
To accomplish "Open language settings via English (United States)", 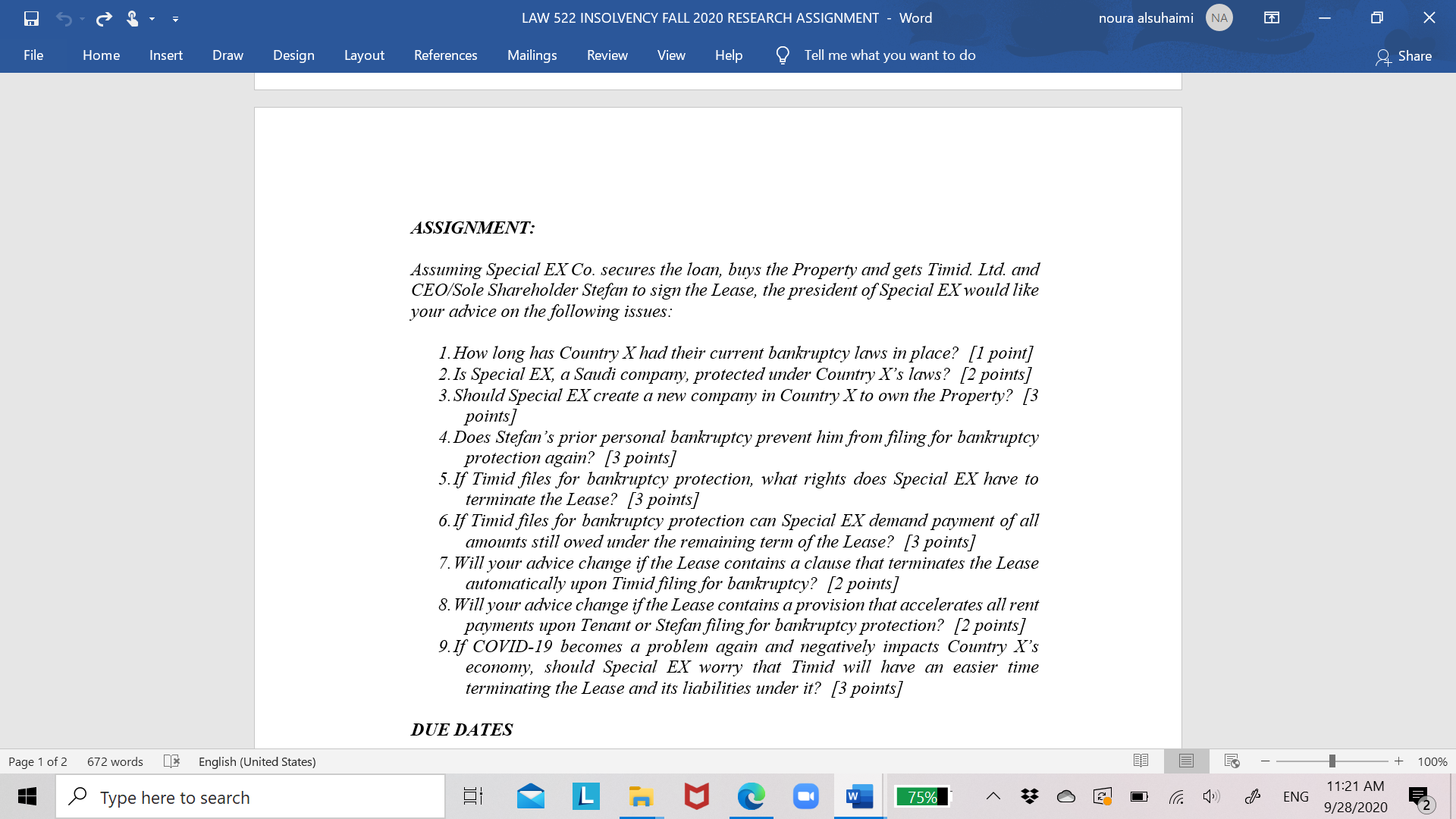I will click(256, 761).
